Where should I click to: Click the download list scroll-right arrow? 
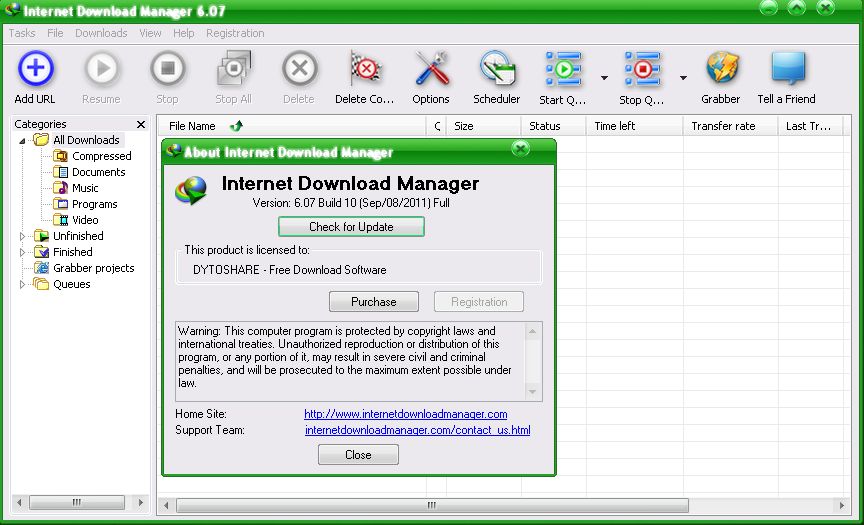[841, 505]
